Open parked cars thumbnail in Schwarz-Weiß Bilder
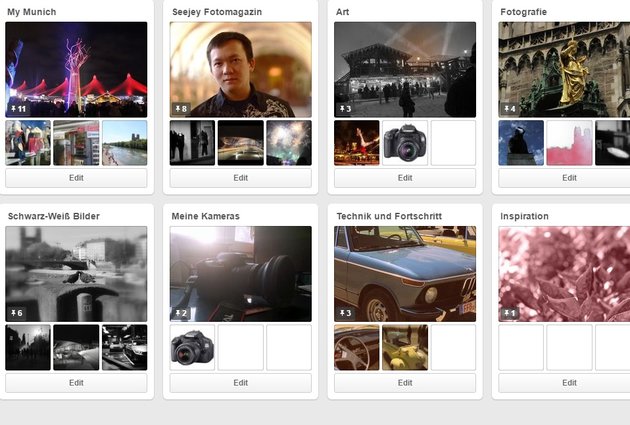 click(x=125, y=347)
